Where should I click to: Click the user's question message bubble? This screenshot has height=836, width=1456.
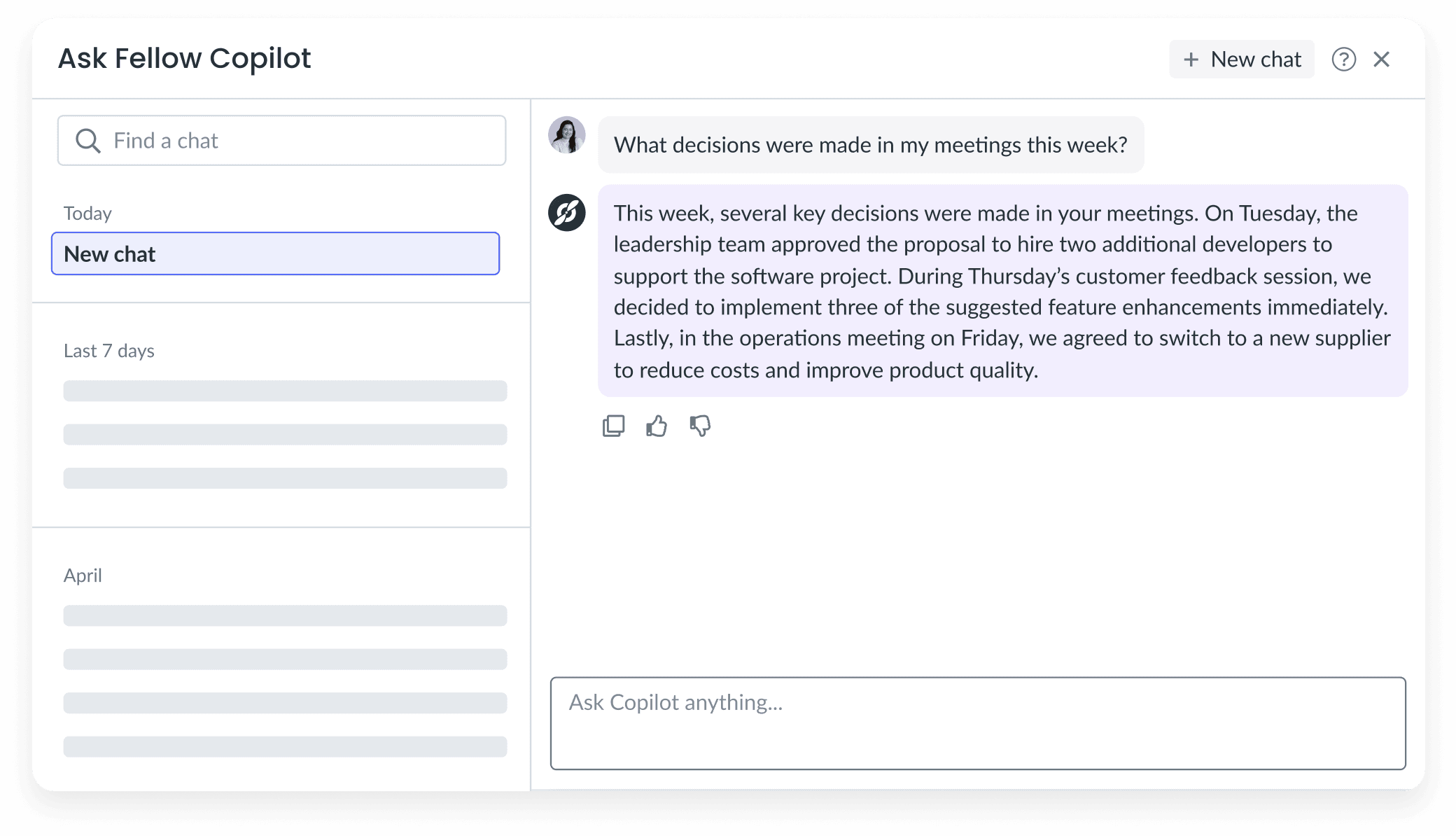tap(870, 145)
